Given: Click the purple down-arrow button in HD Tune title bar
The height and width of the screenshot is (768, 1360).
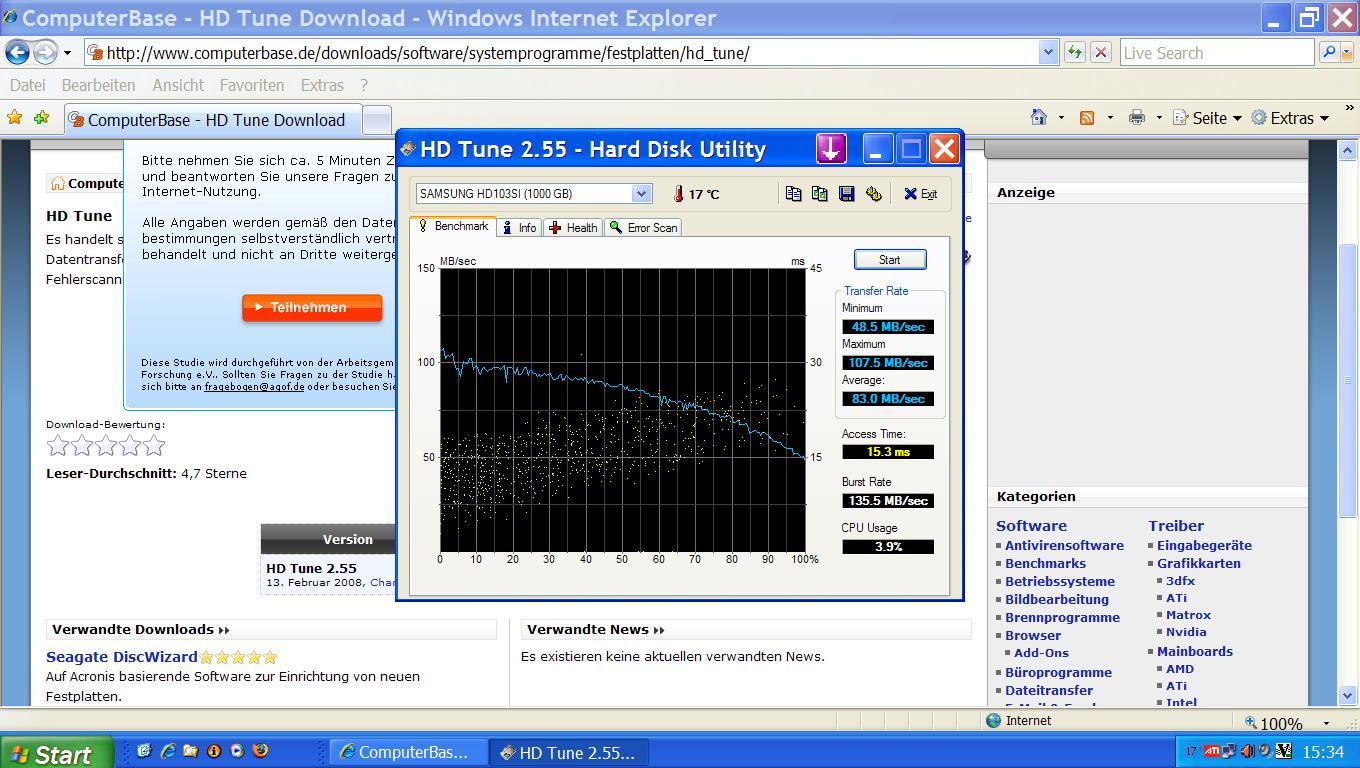Looking at the screenshot, I should pos(831,149).
